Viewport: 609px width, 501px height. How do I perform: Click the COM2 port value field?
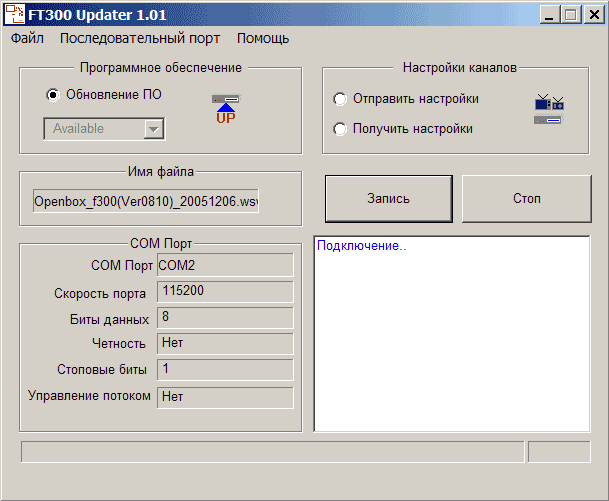coord(225,265)
